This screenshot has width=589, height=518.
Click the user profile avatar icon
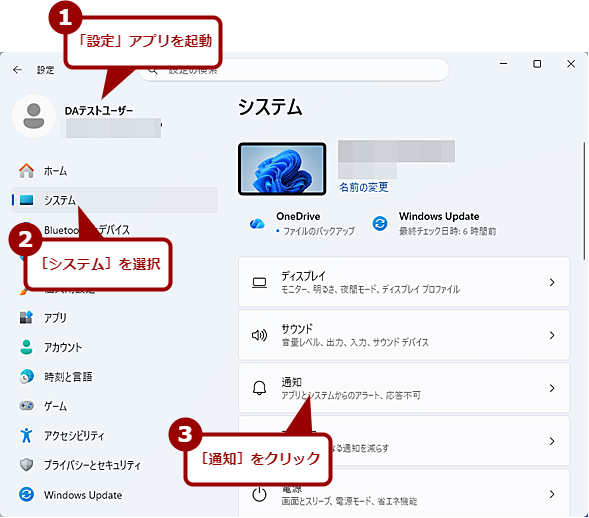[x=34, y=116]
